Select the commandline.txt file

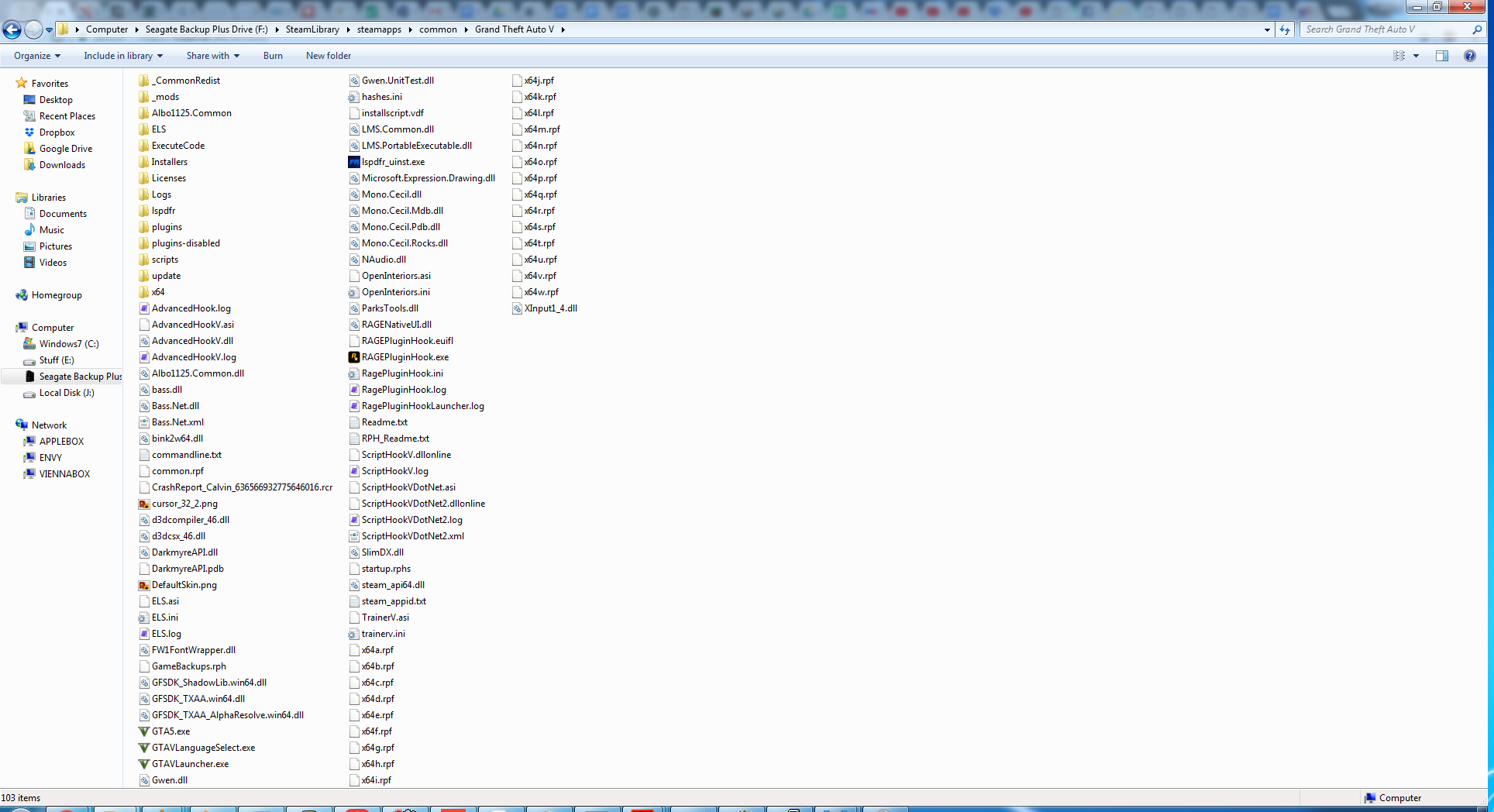click(x=186, y=455)
